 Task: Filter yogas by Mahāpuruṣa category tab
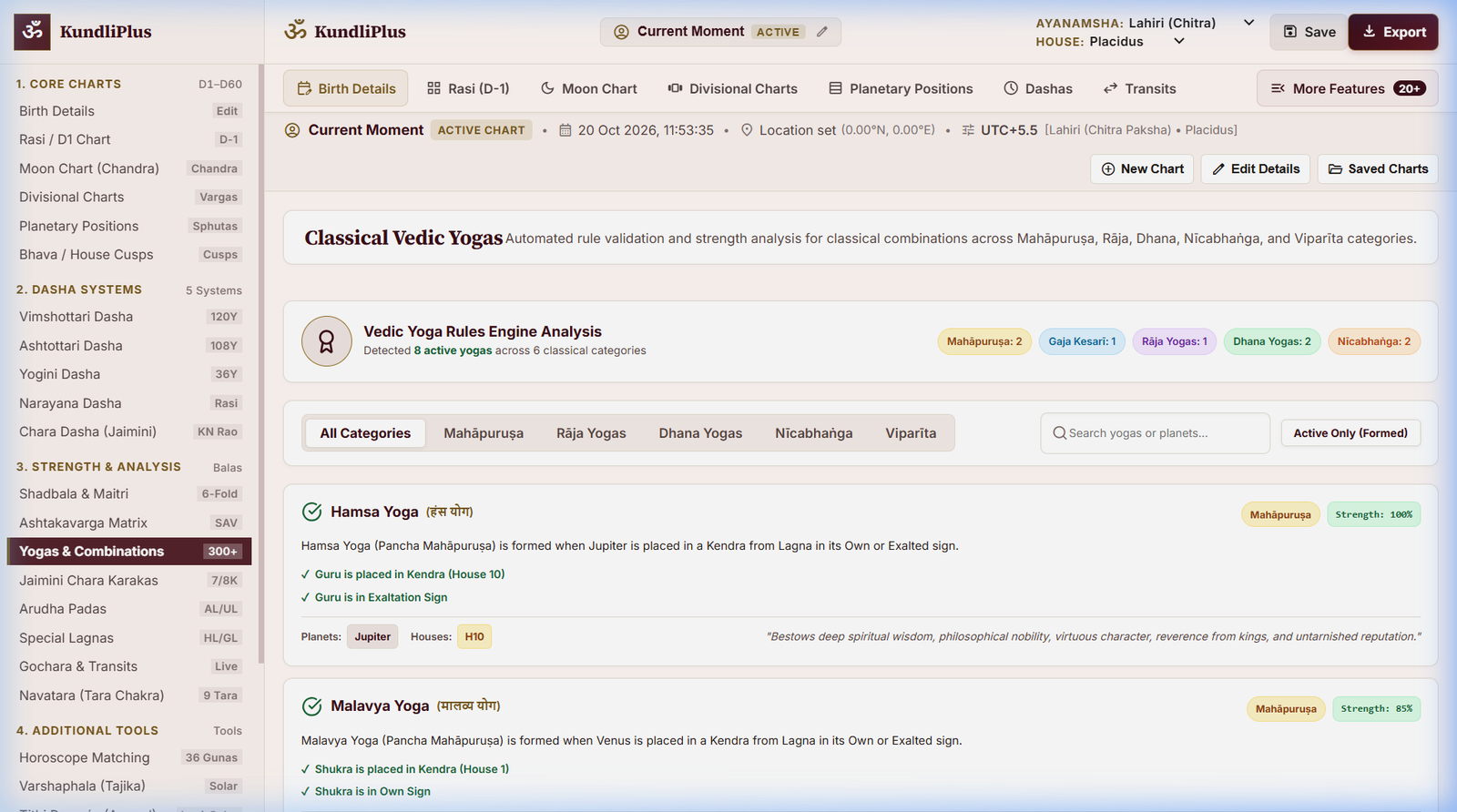point(484,433)
